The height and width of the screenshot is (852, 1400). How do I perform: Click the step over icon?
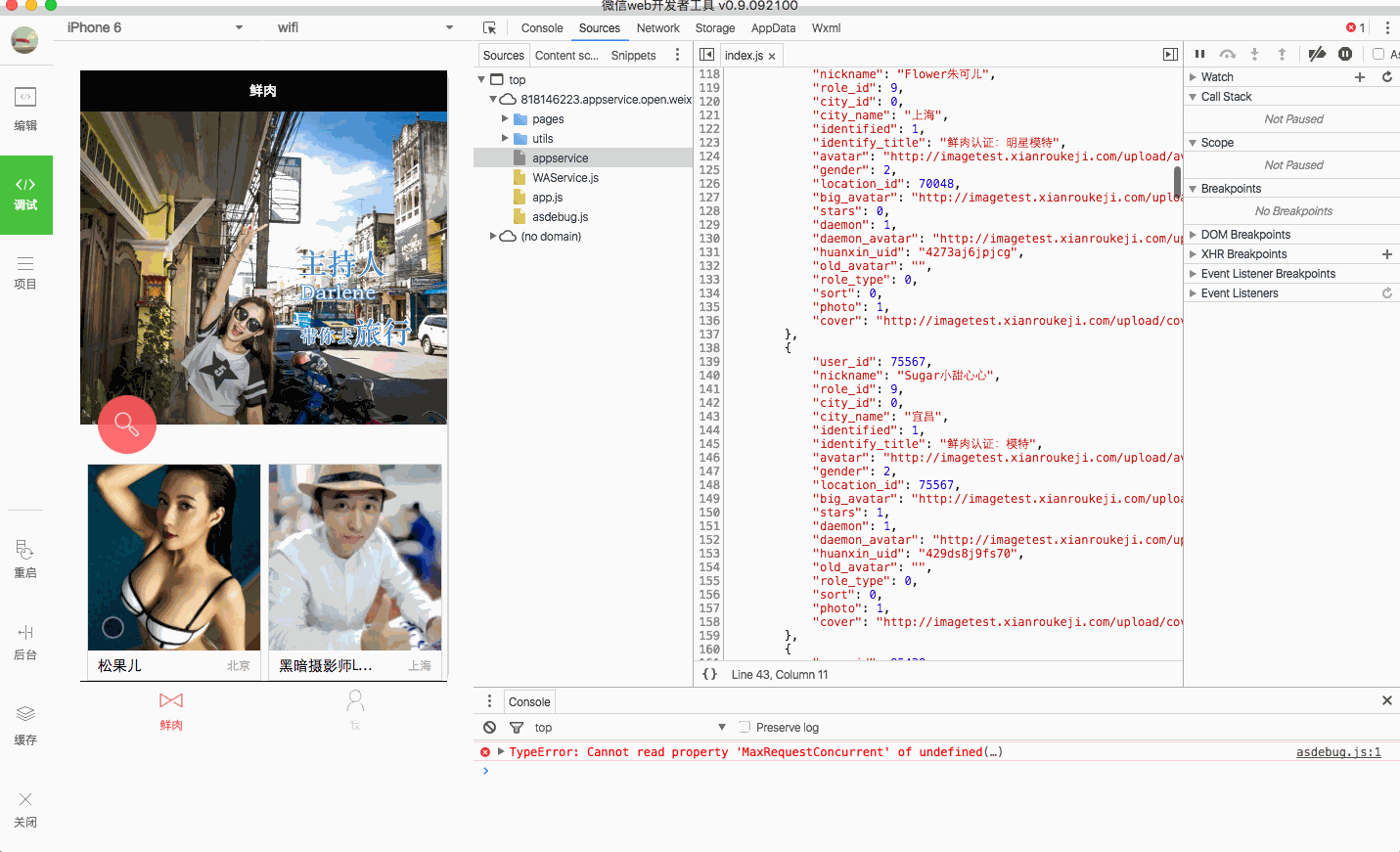[1228, 54]
